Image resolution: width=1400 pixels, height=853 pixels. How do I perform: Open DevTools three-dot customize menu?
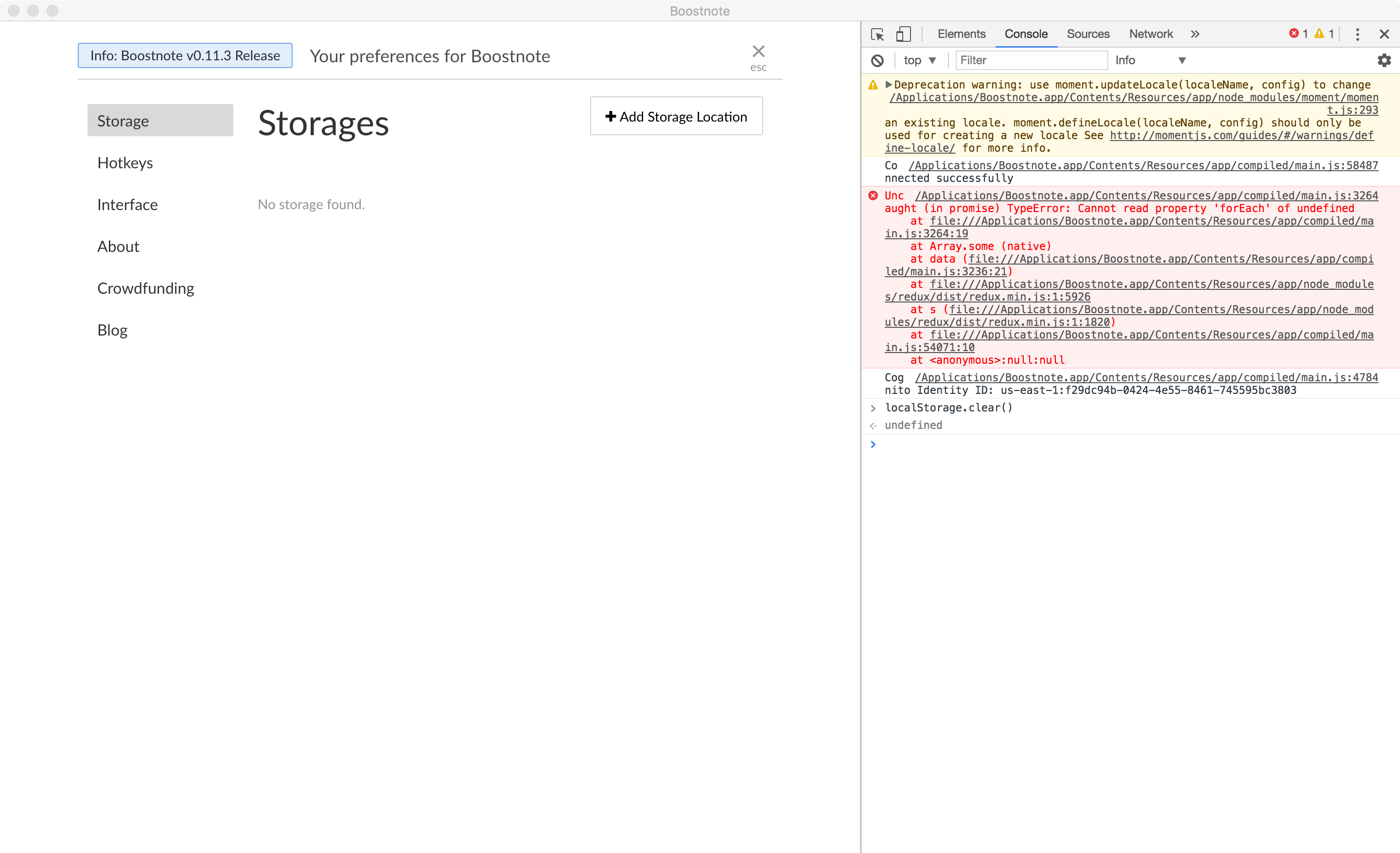(1357, 34)
